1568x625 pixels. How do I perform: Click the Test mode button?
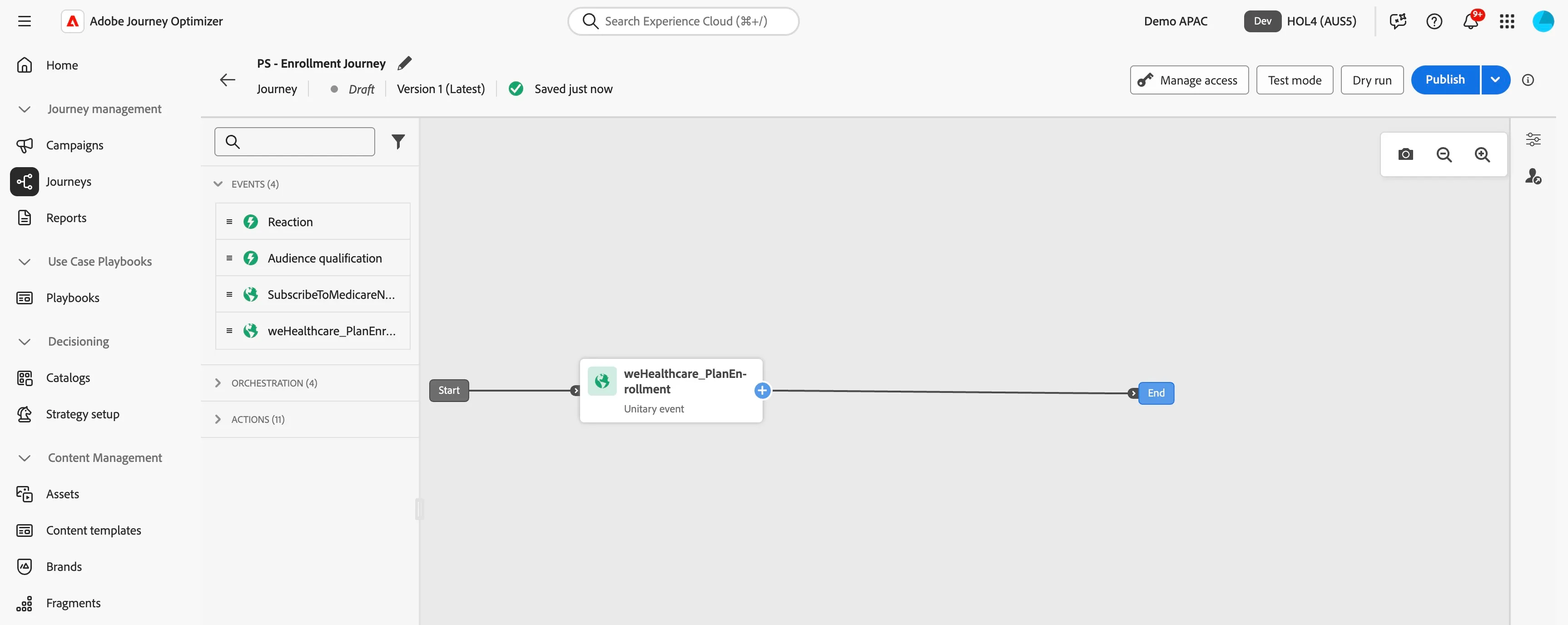1294,80
